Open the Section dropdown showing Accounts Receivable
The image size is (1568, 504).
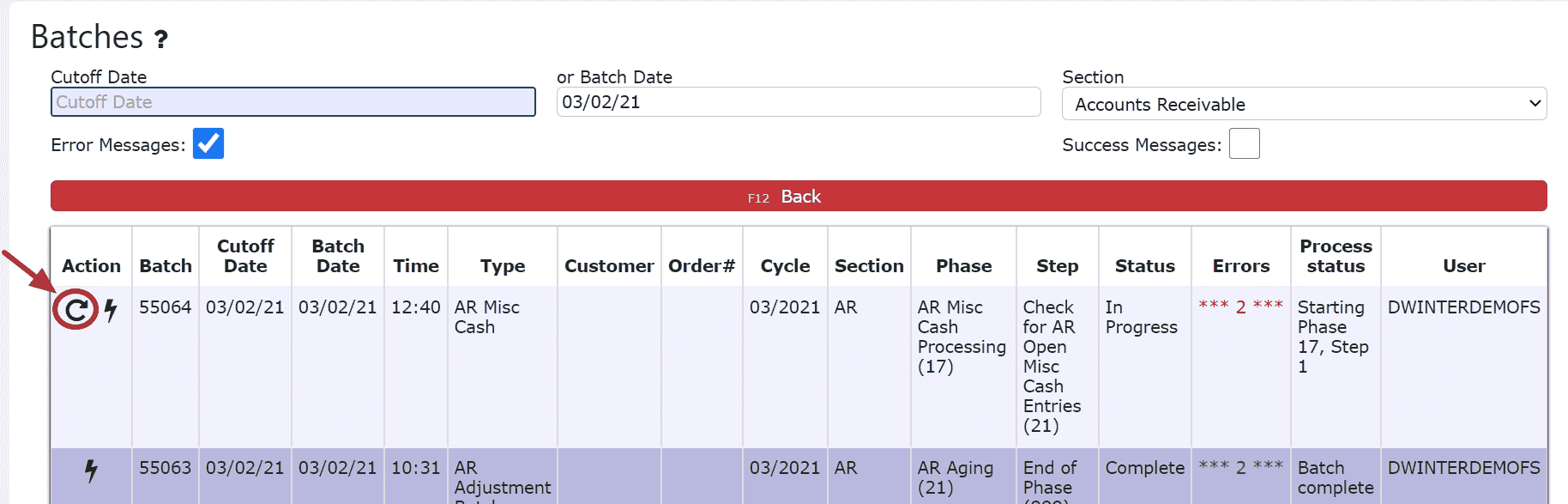tap(1304, 104)
